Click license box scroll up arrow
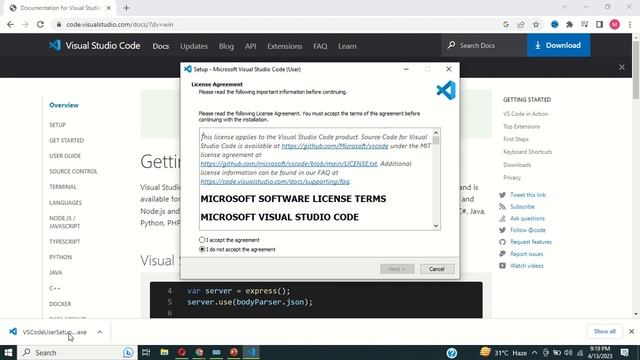The height and width of the screenshot is (360, 640). 436,133
